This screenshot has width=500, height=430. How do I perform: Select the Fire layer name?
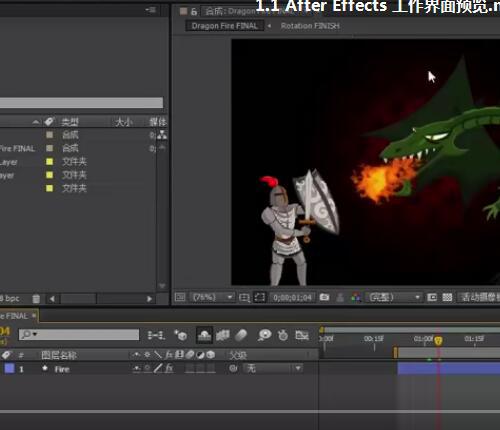(x=62, y=369)
